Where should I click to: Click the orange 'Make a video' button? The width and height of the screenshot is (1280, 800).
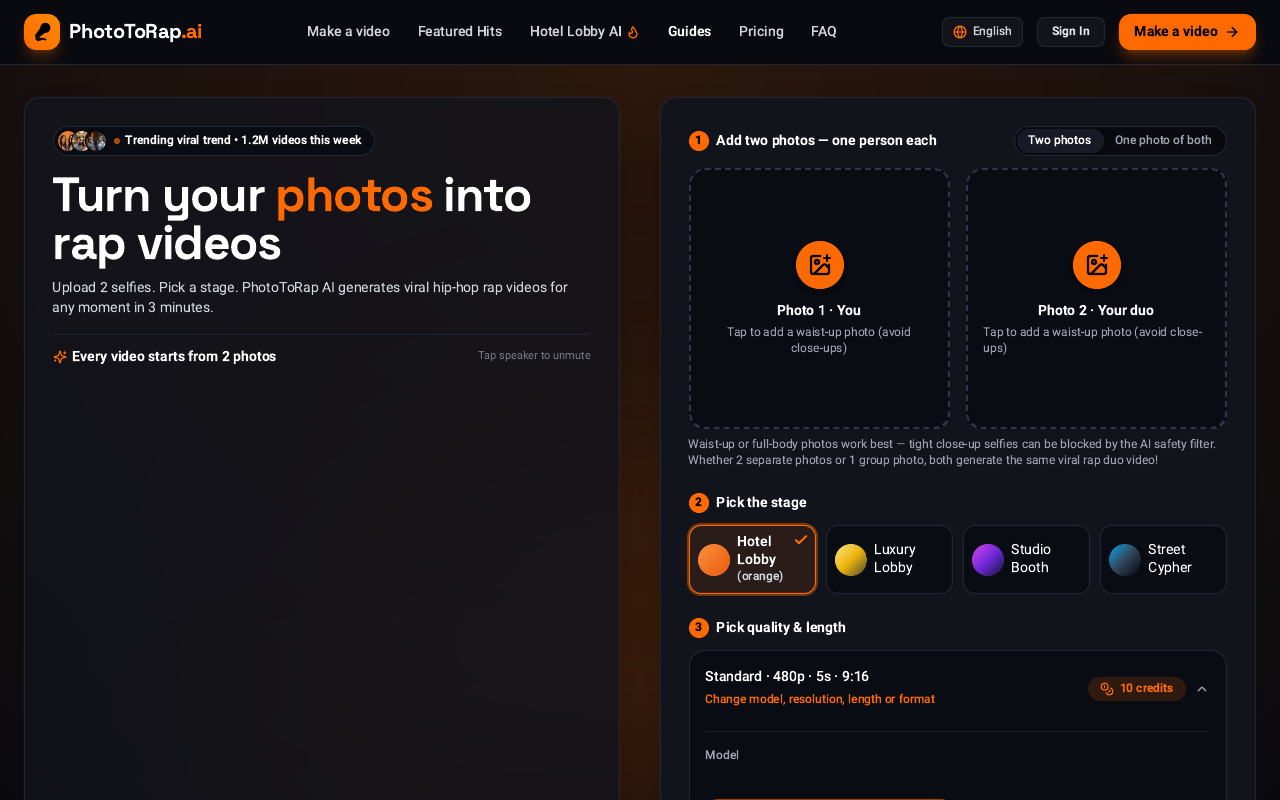(x=1187, y=32)
